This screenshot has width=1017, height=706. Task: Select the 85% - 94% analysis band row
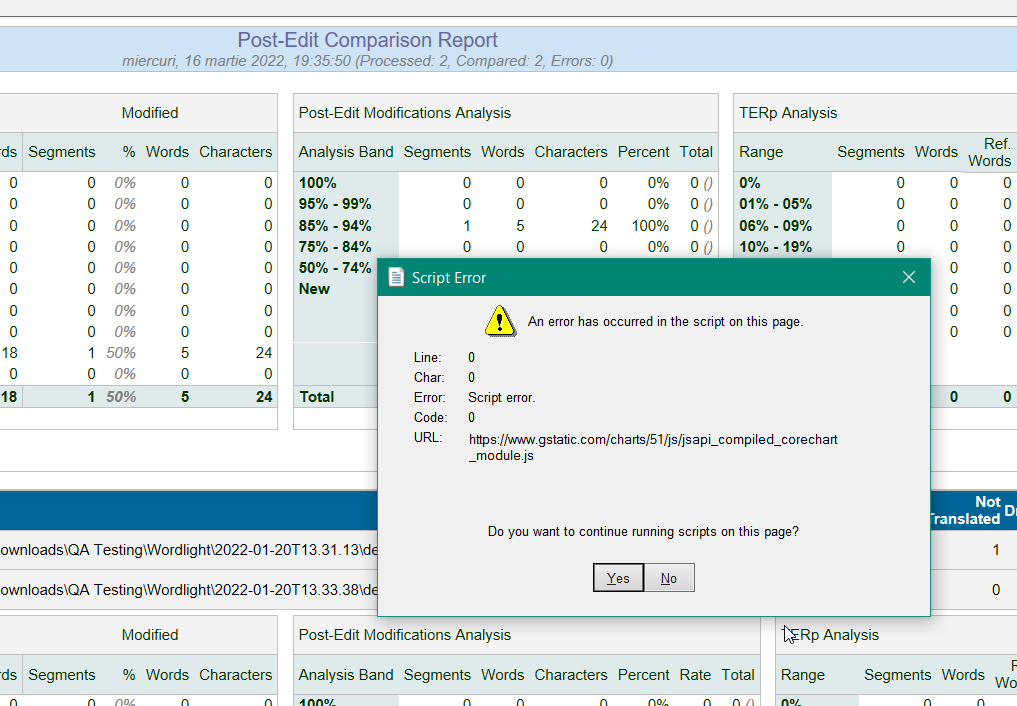334,226
